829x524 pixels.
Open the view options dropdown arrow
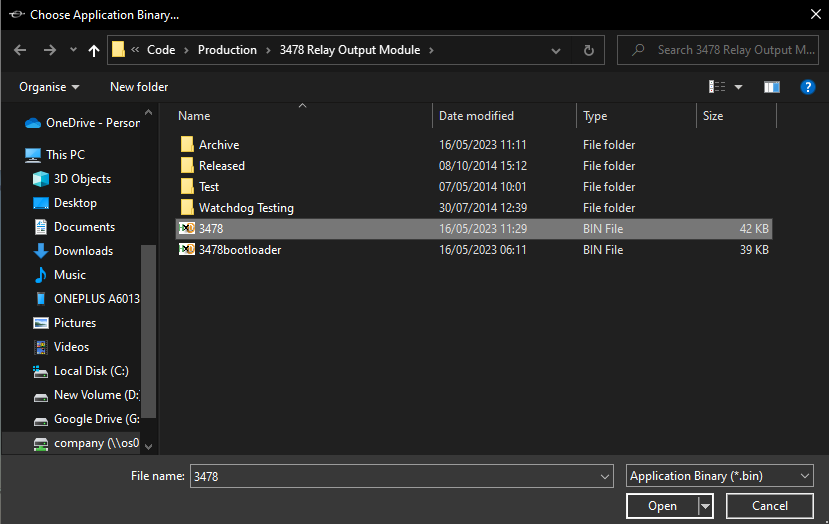pyautogui.click(x=738, y=87)
